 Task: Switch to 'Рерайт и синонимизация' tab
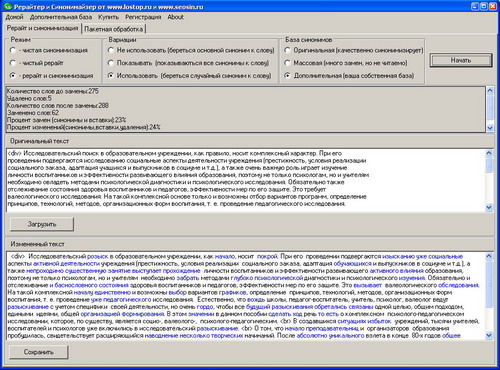point(42,28)
